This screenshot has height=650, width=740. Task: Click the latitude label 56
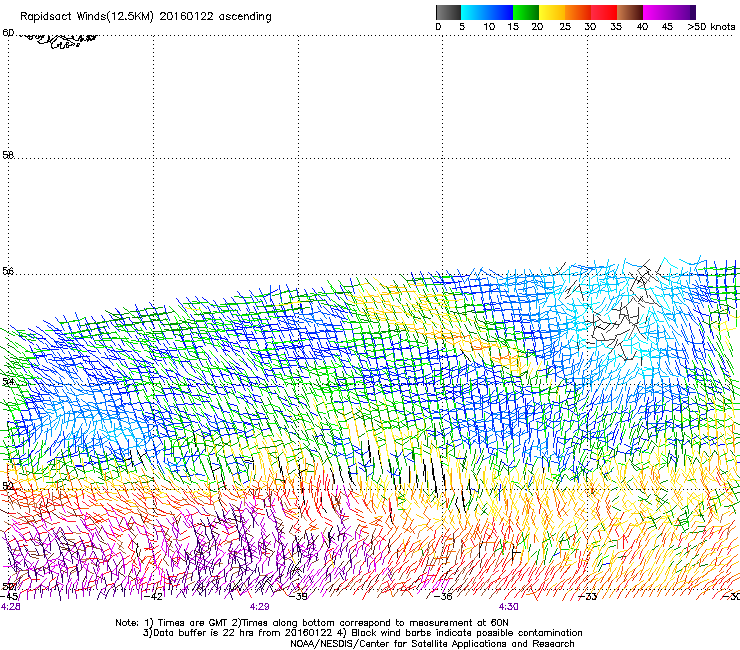(8, 271)
